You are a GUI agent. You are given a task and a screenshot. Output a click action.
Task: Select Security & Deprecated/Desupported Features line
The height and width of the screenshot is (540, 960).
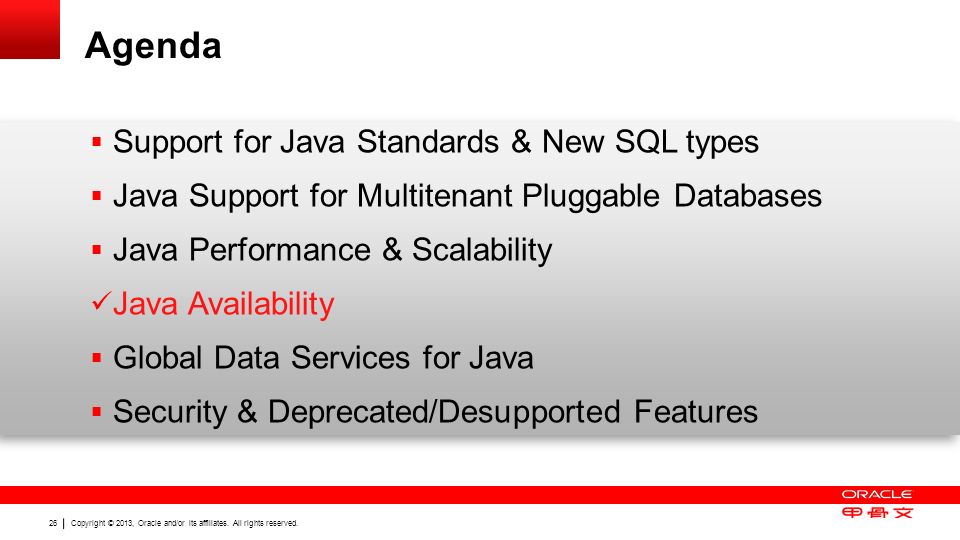tap(435, 411)
